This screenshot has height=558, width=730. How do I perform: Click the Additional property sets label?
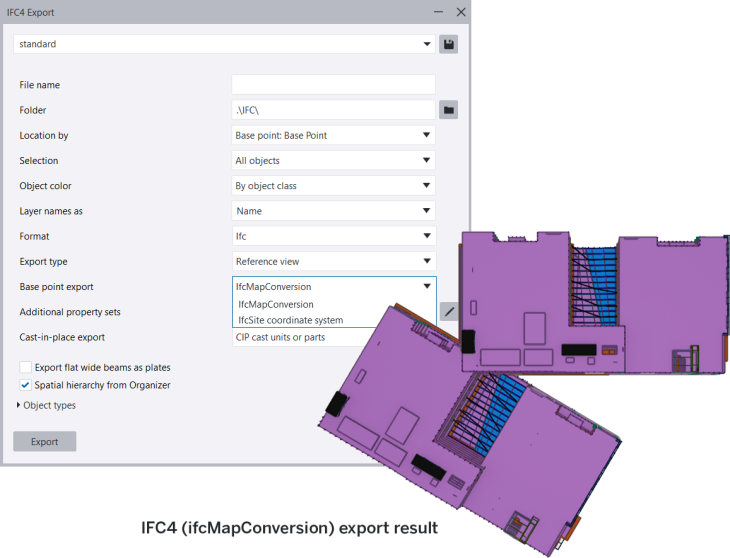(70, 312)
